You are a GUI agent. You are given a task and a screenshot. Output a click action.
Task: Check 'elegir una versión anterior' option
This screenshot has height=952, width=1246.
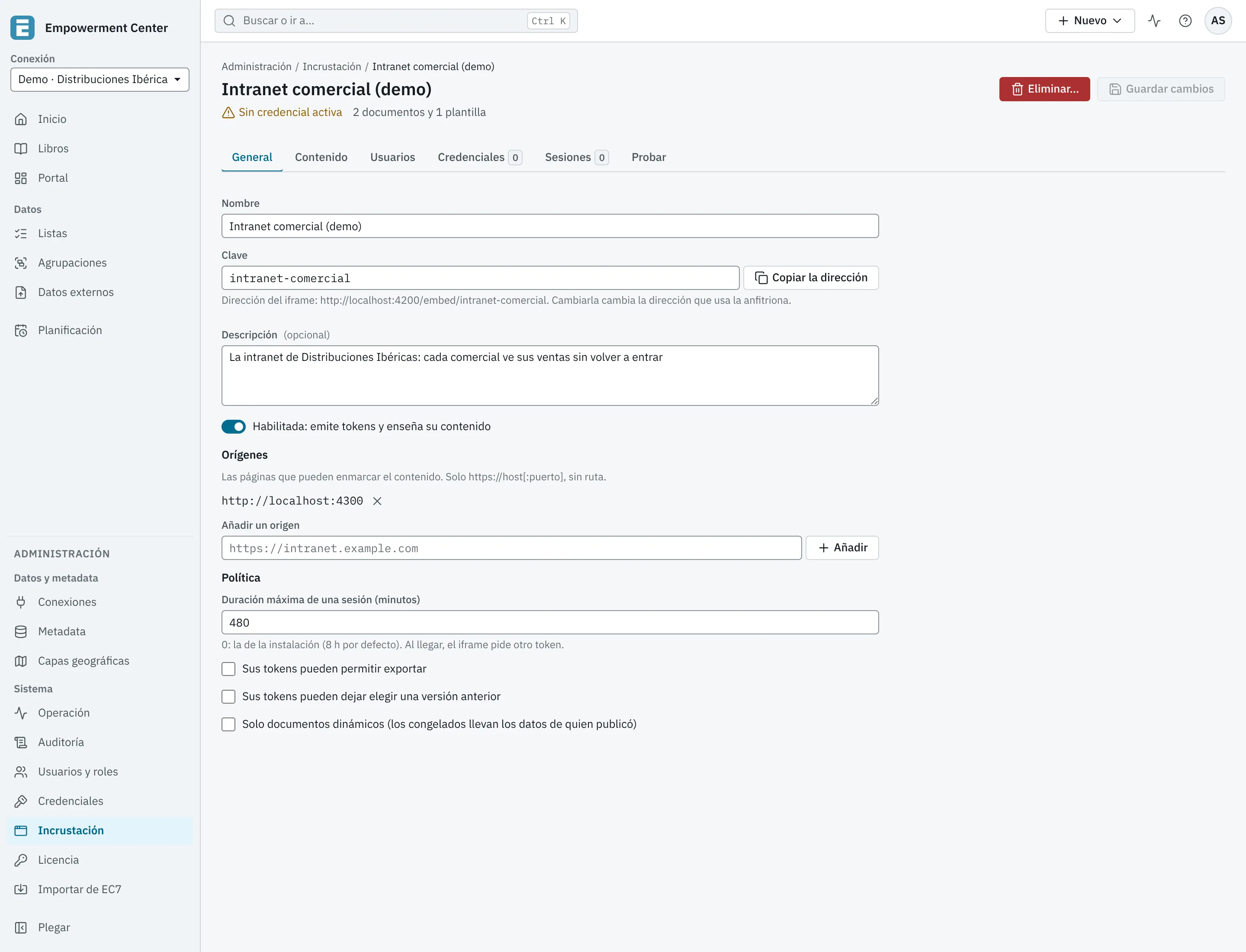(x=228, y=697)
